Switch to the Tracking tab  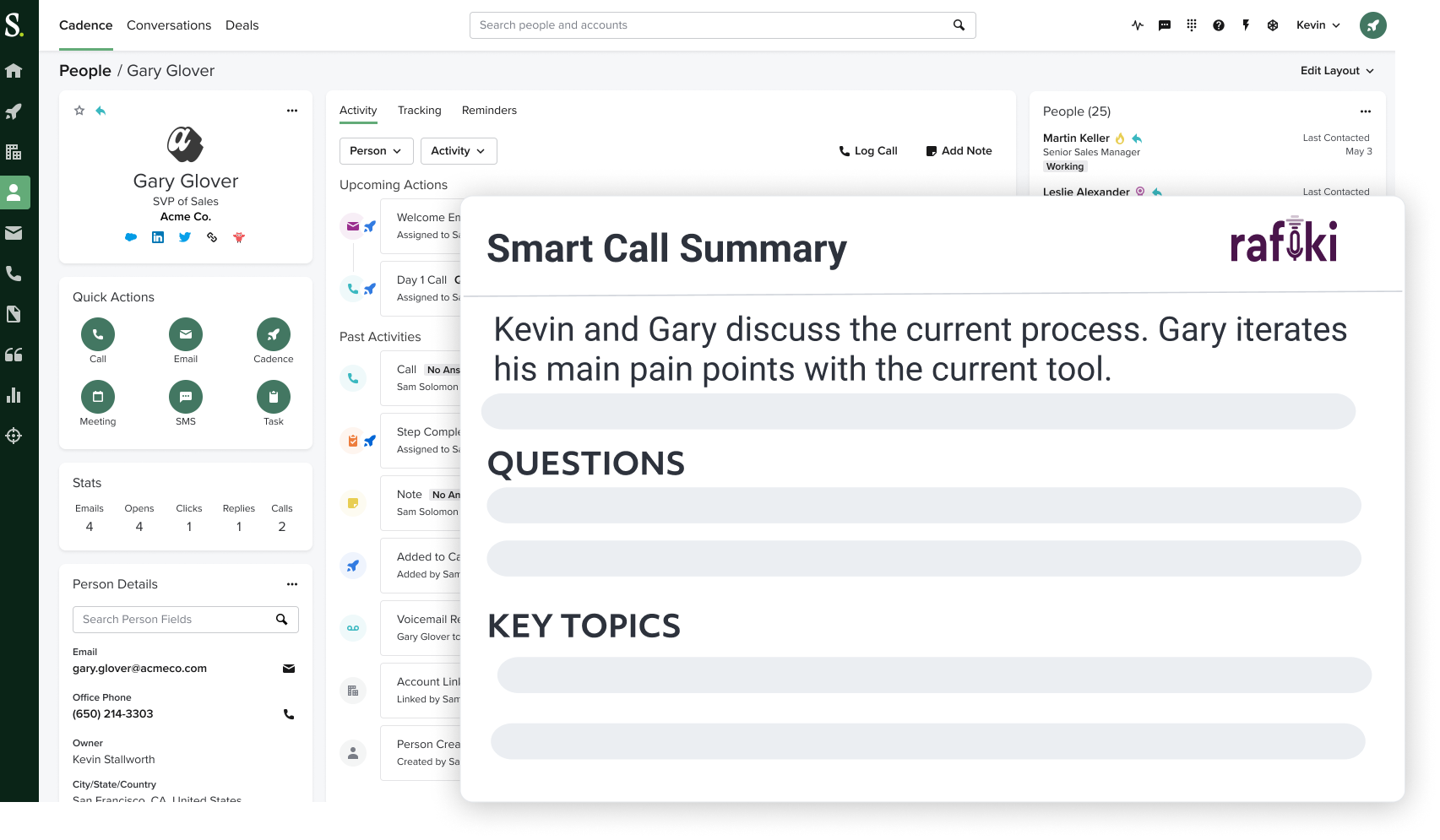pos(419,111)
